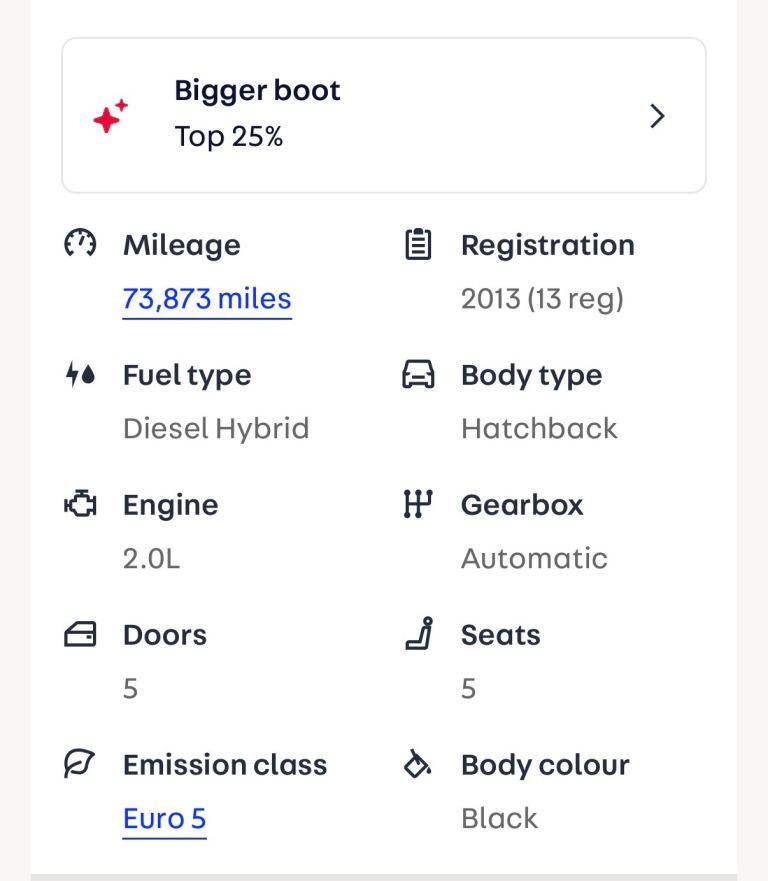Click the engine icon beside Engine
Screen dimensions: 768x881
tap(80, 505)
